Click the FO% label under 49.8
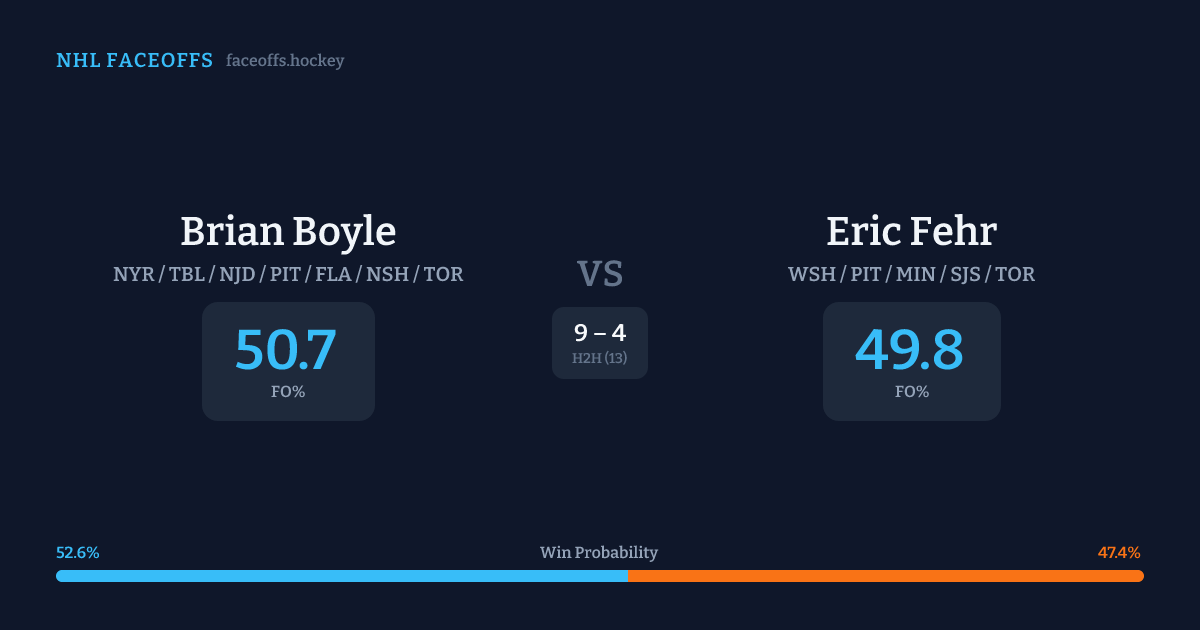 911,392
